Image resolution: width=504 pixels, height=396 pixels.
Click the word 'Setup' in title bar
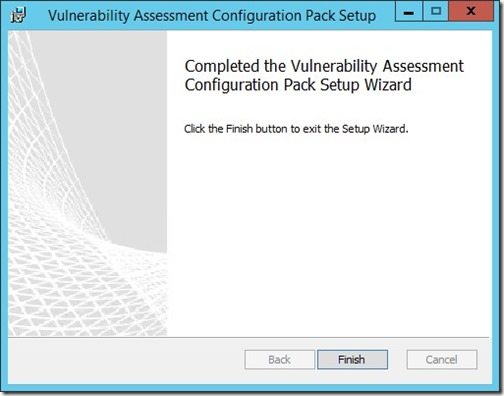tap(357, 16)
